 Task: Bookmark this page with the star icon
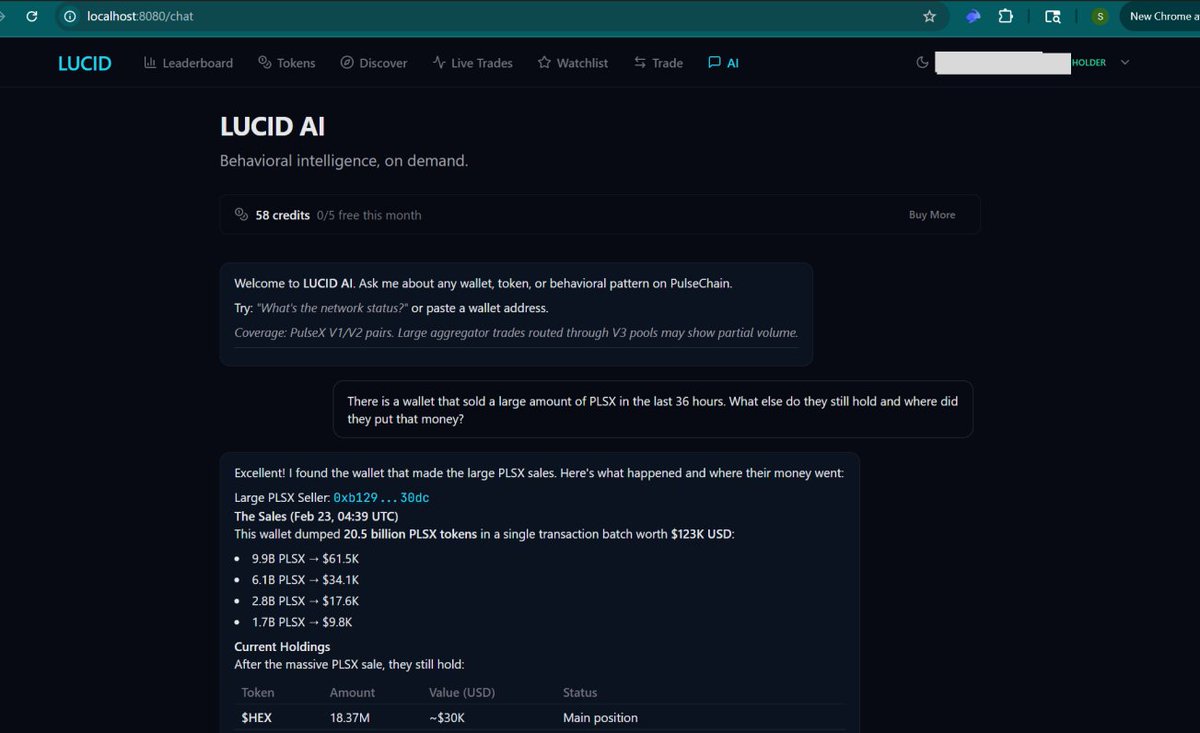click(x=929, y=16)
